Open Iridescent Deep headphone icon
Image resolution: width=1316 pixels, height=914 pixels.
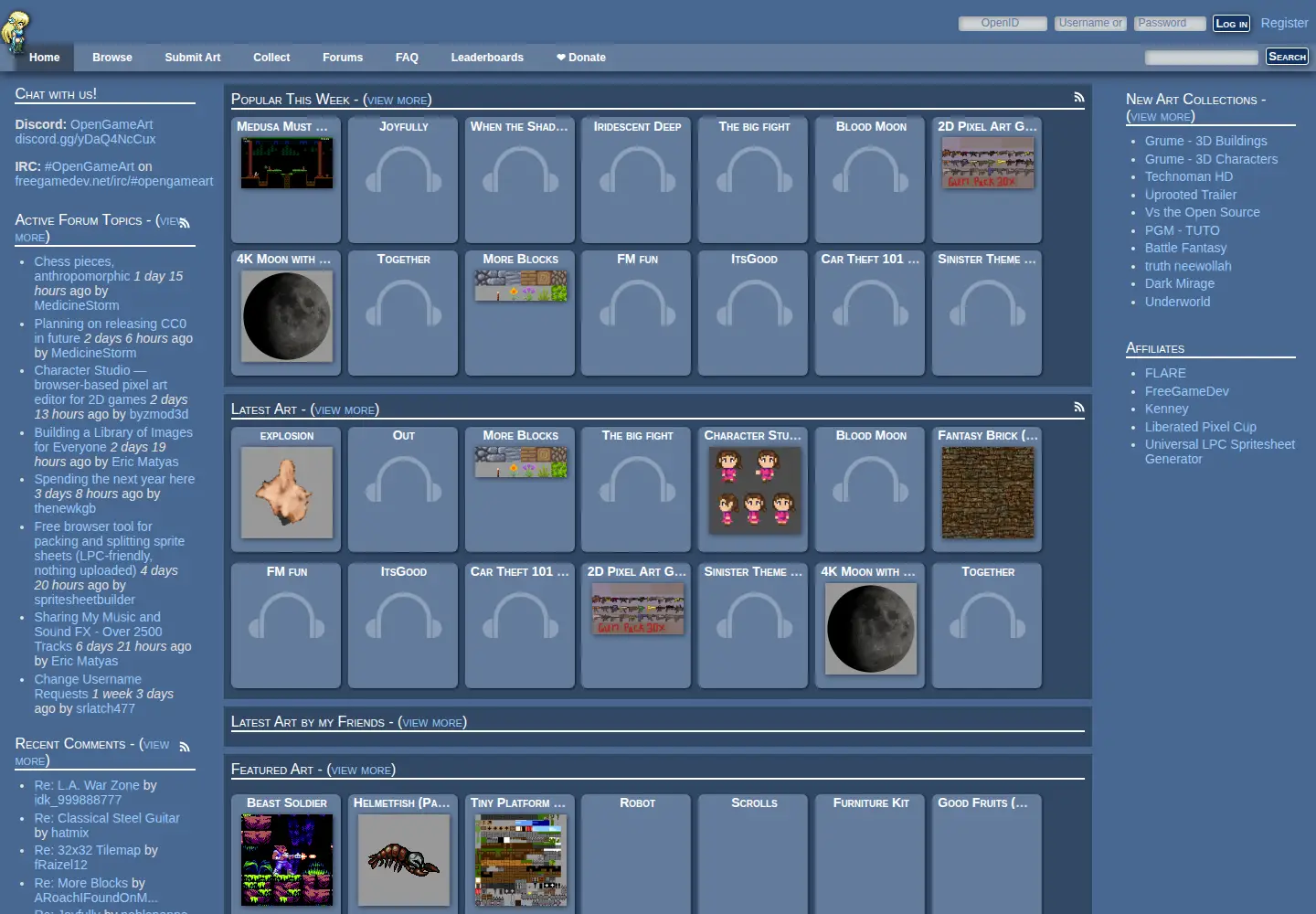click(637, 170)
